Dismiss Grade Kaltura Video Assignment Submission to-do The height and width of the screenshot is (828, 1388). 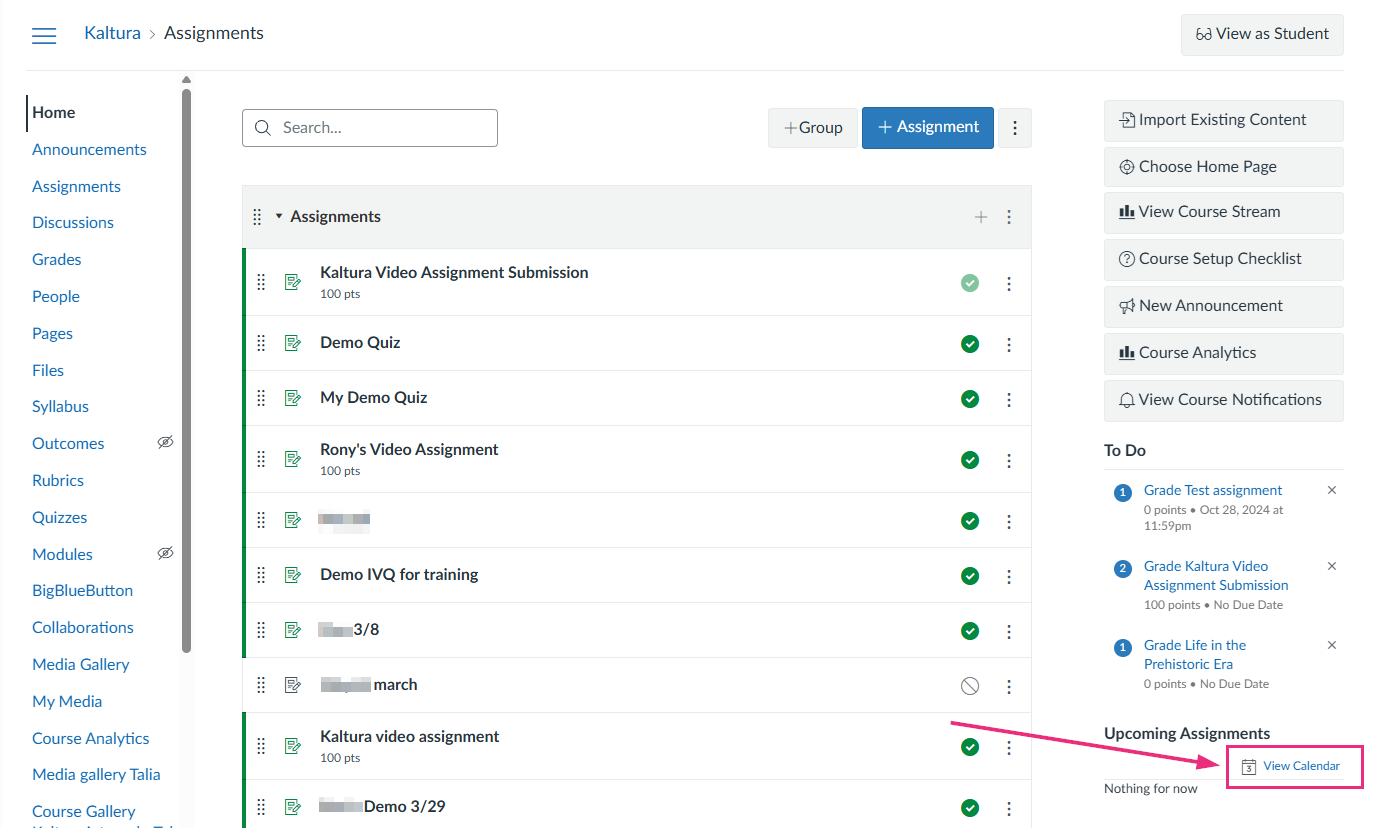[x=1332, y=566]
